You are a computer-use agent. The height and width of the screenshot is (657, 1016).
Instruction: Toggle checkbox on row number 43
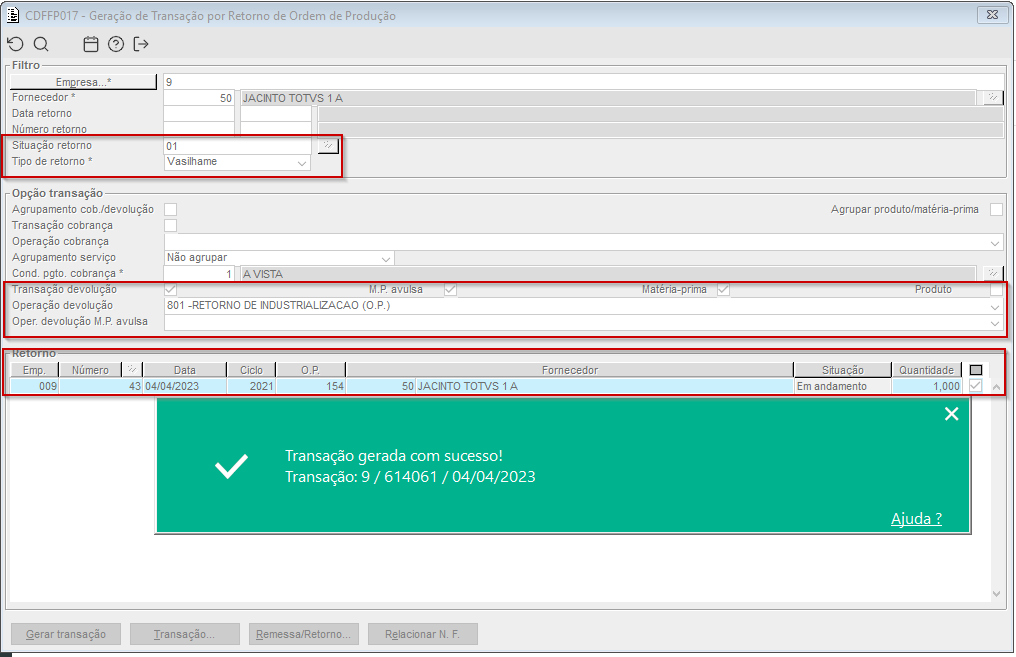pos(975,386)
